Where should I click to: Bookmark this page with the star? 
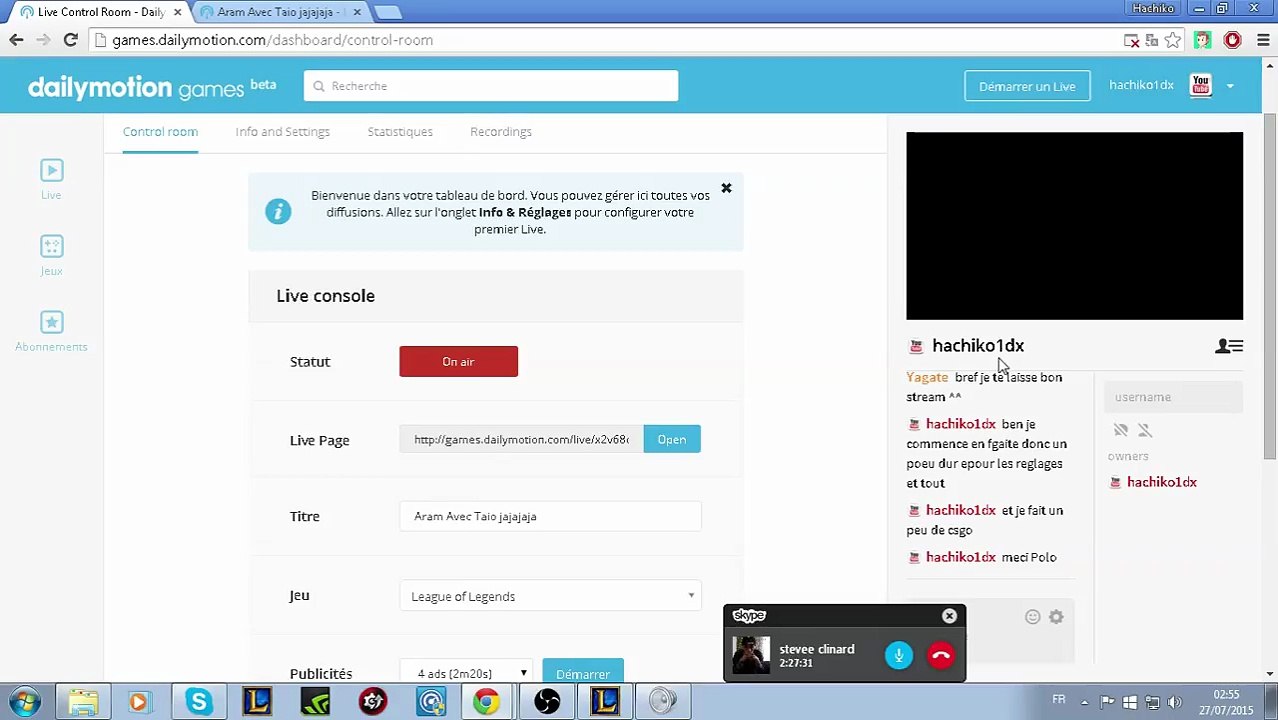1173,40
